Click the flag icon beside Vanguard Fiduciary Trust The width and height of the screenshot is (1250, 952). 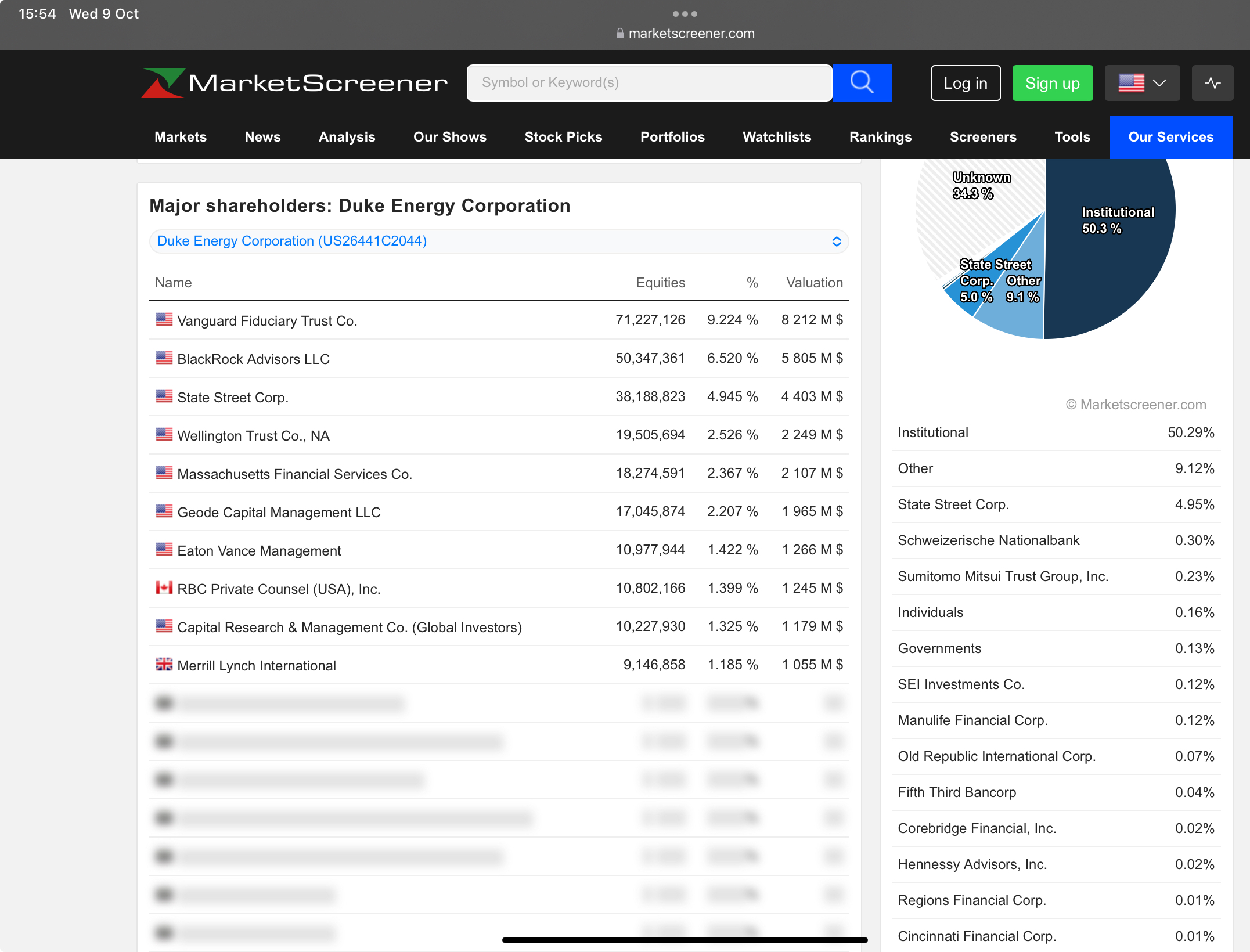164,319
